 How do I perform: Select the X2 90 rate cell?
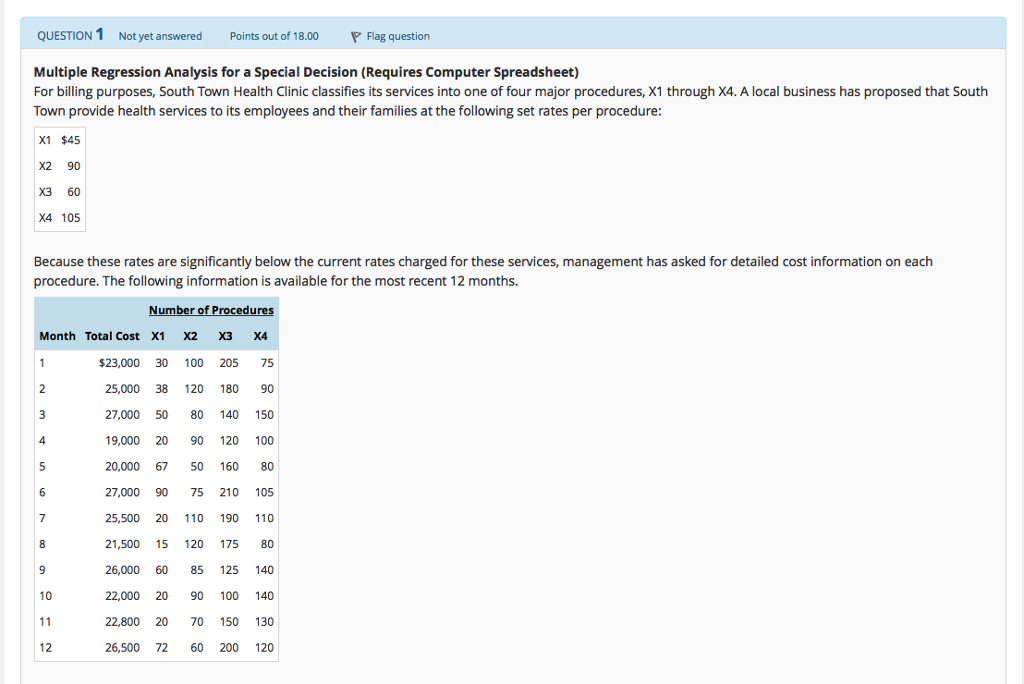point(57,166)
